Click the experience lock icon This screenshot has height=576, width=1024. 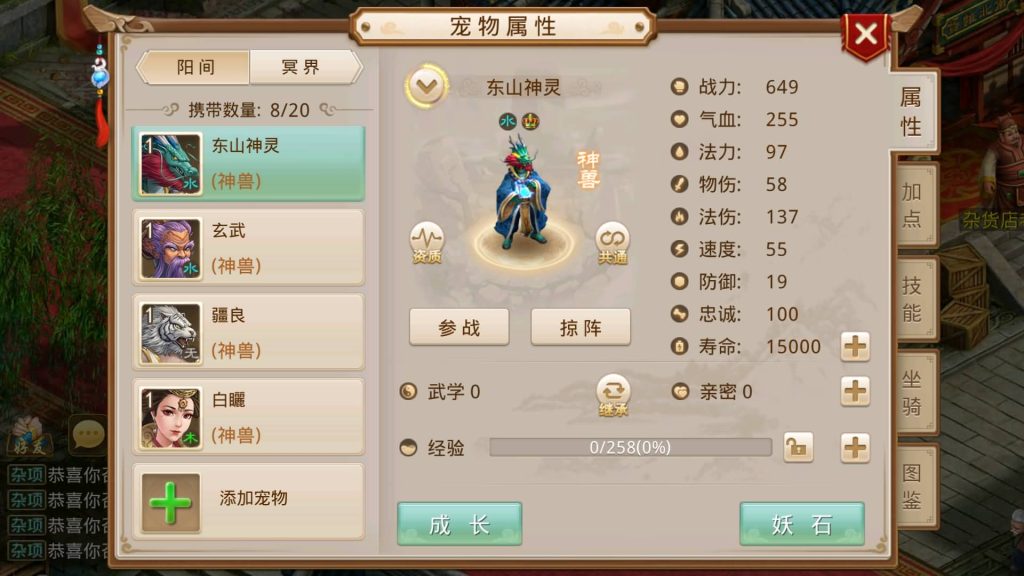(798, 447)
